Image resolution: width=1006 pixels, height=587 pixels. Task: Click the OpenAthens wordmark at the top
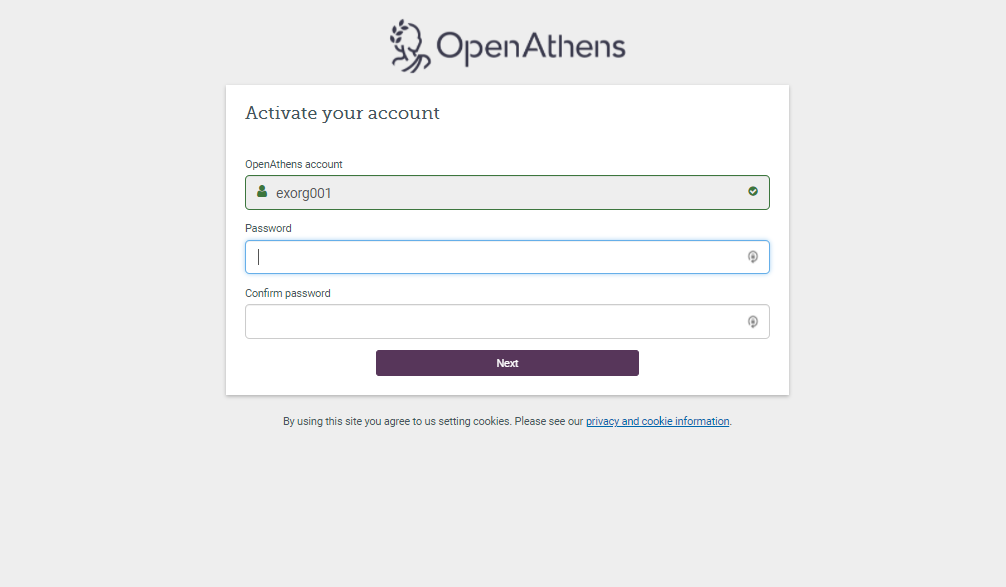tap(530, 44)
